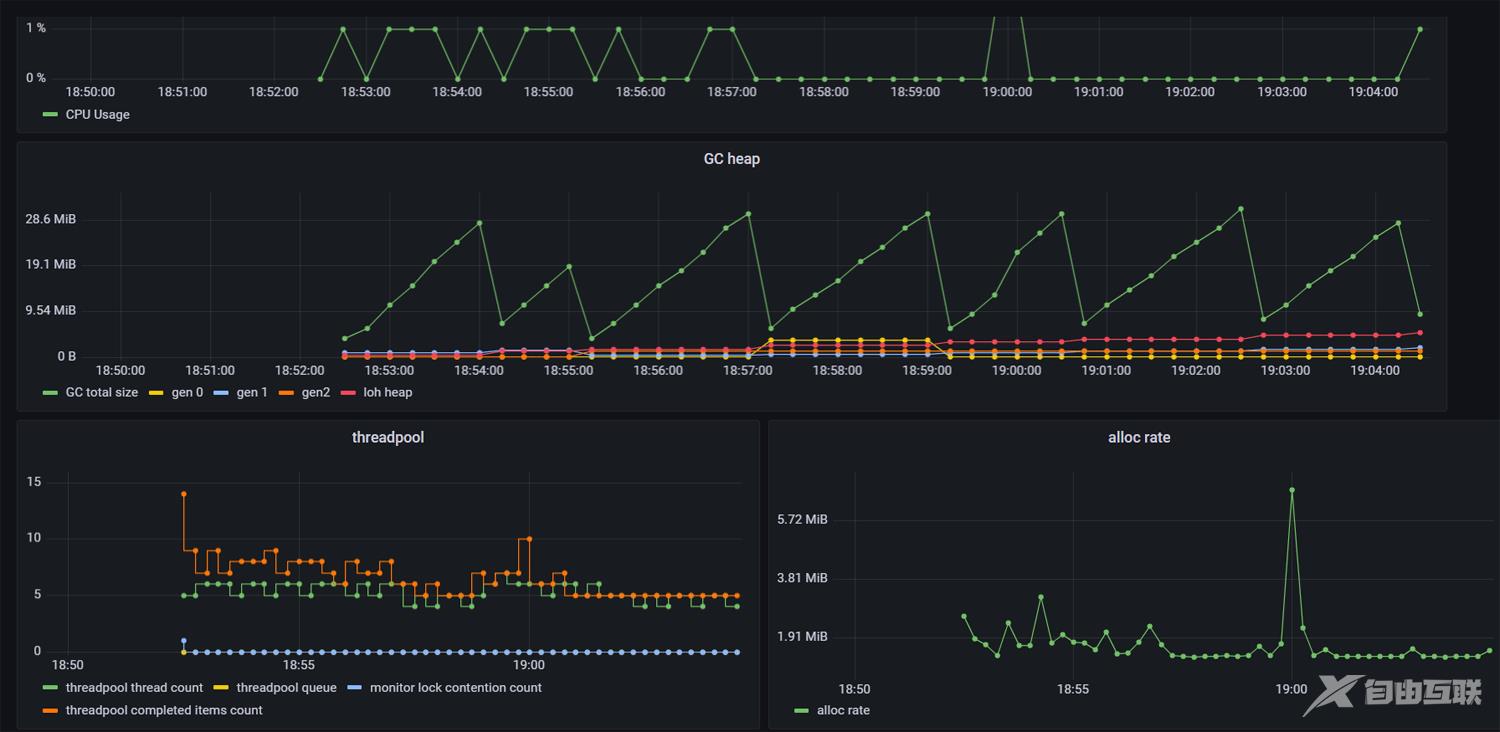Click the alloc rate legend label
The height and width of the screenshot is (732, 1500).
point(843,711)
